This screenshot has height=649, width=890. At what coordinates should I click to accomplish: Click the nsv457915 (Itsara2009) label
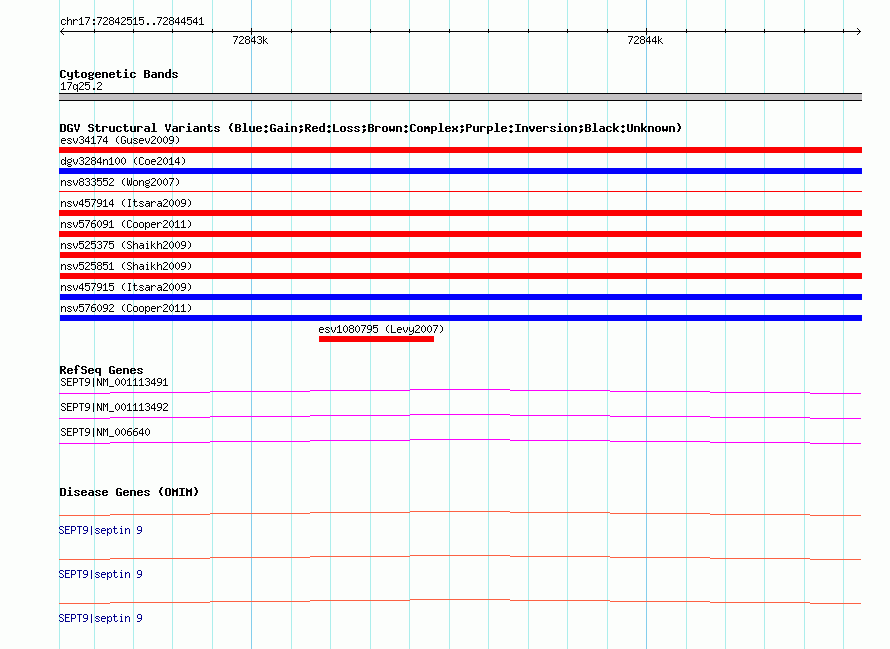[126, 287]
